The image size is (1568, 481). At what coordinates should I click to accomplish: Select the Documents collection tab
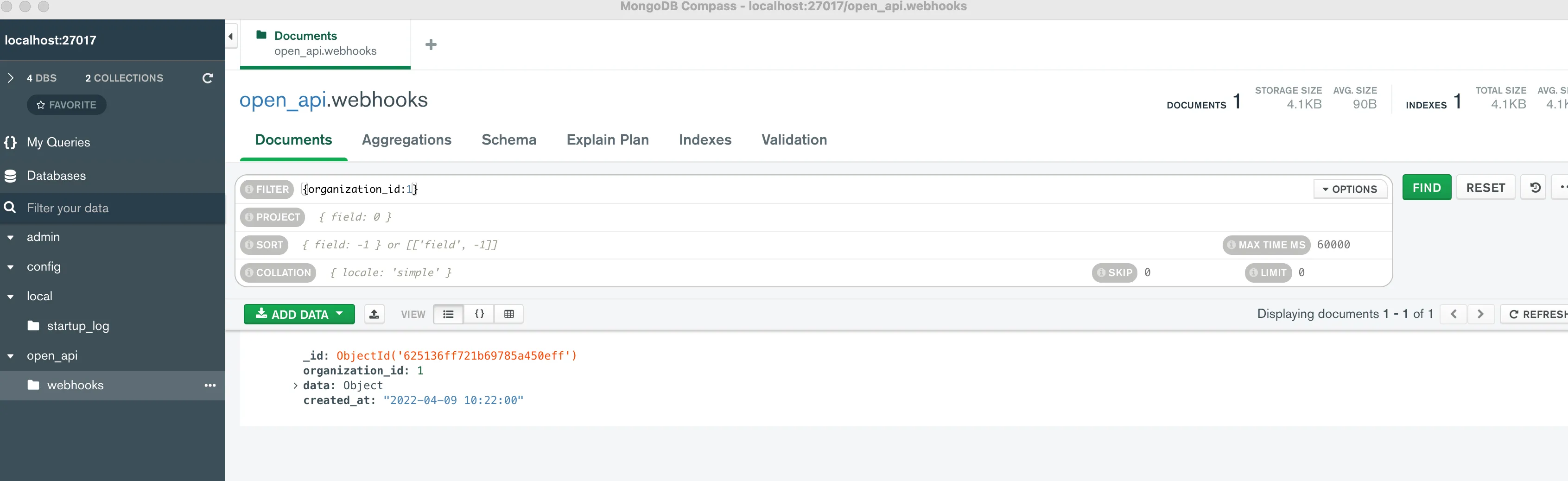tap(293, 140)
